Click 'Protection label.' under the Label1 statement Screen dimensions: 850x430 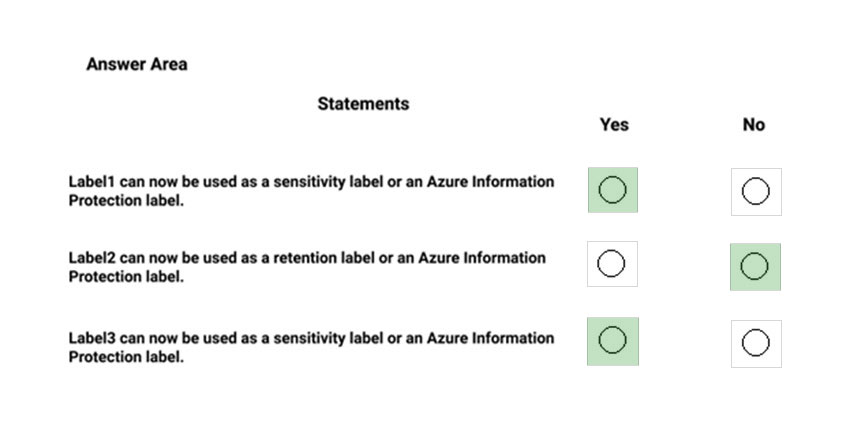(126, 201)
